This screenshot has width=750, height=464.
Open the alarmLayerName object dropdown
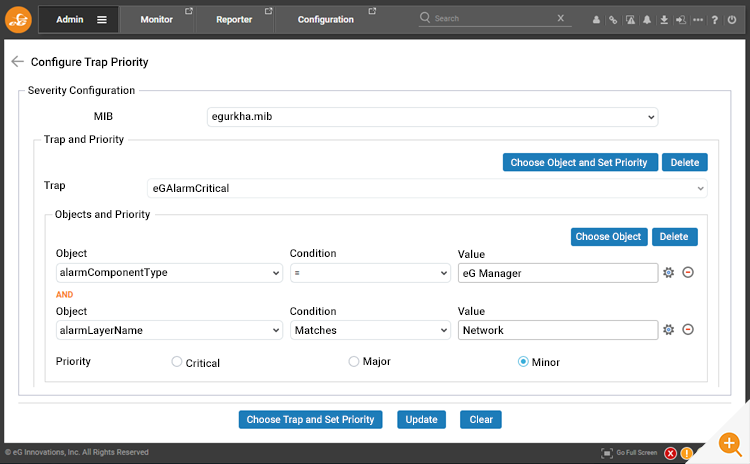(x=169, y=330)
